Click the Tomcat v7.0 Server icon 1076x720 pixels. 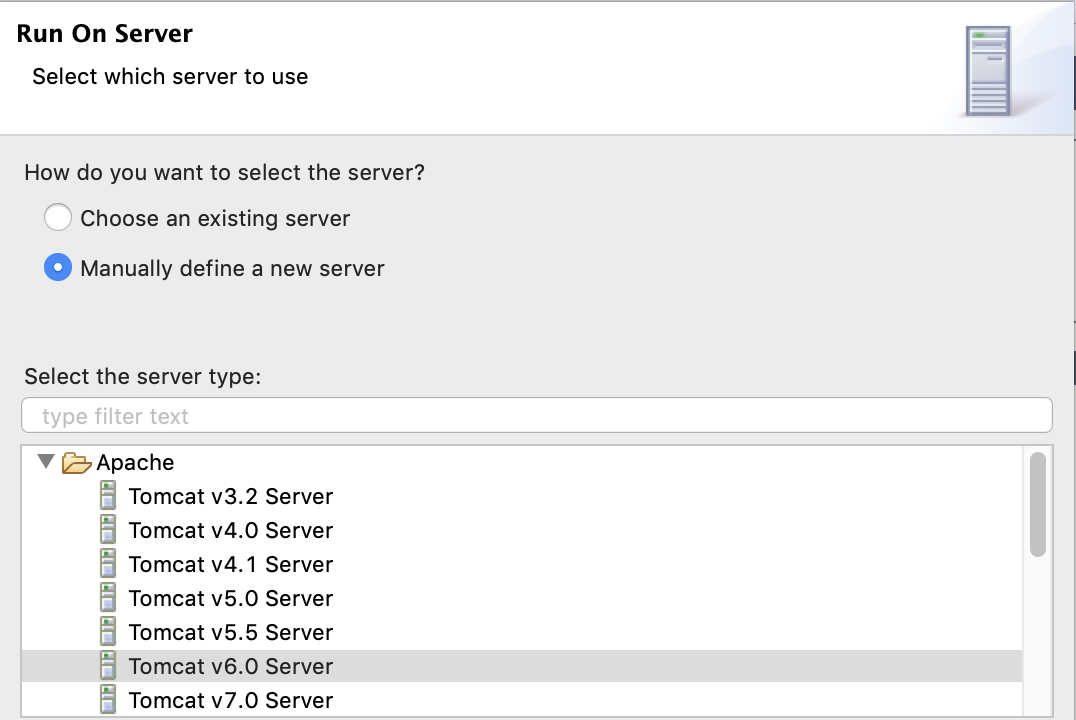click(108, 699)
